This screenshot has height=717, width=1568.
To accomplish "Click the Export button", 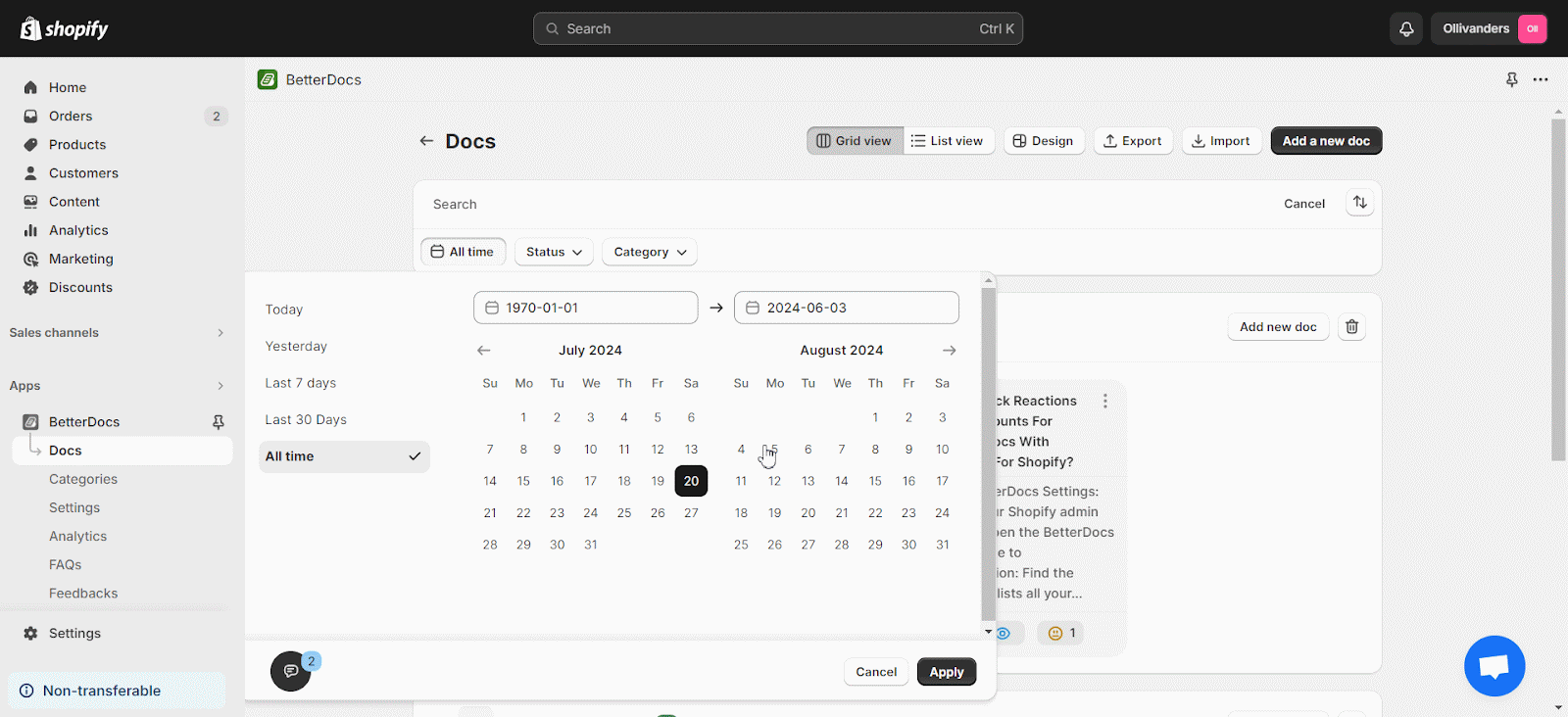I will click(x=1133, y=141).
